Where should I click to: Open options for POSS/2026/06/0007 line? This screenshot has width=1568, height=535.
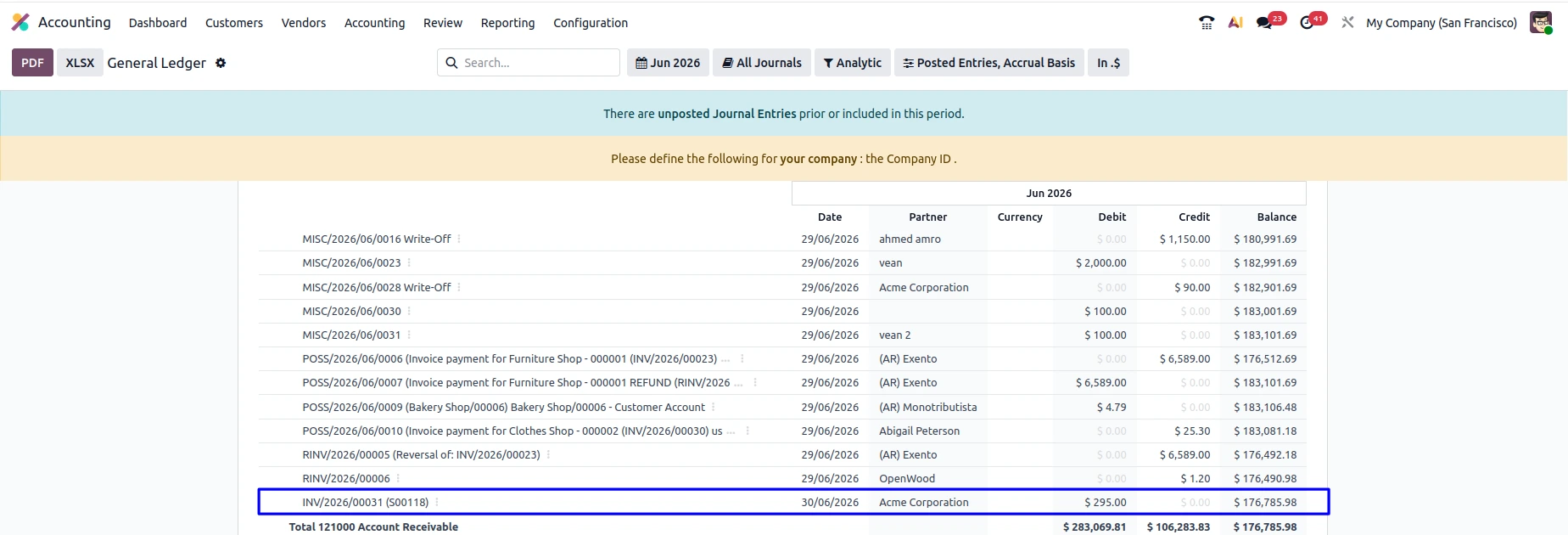755,383
